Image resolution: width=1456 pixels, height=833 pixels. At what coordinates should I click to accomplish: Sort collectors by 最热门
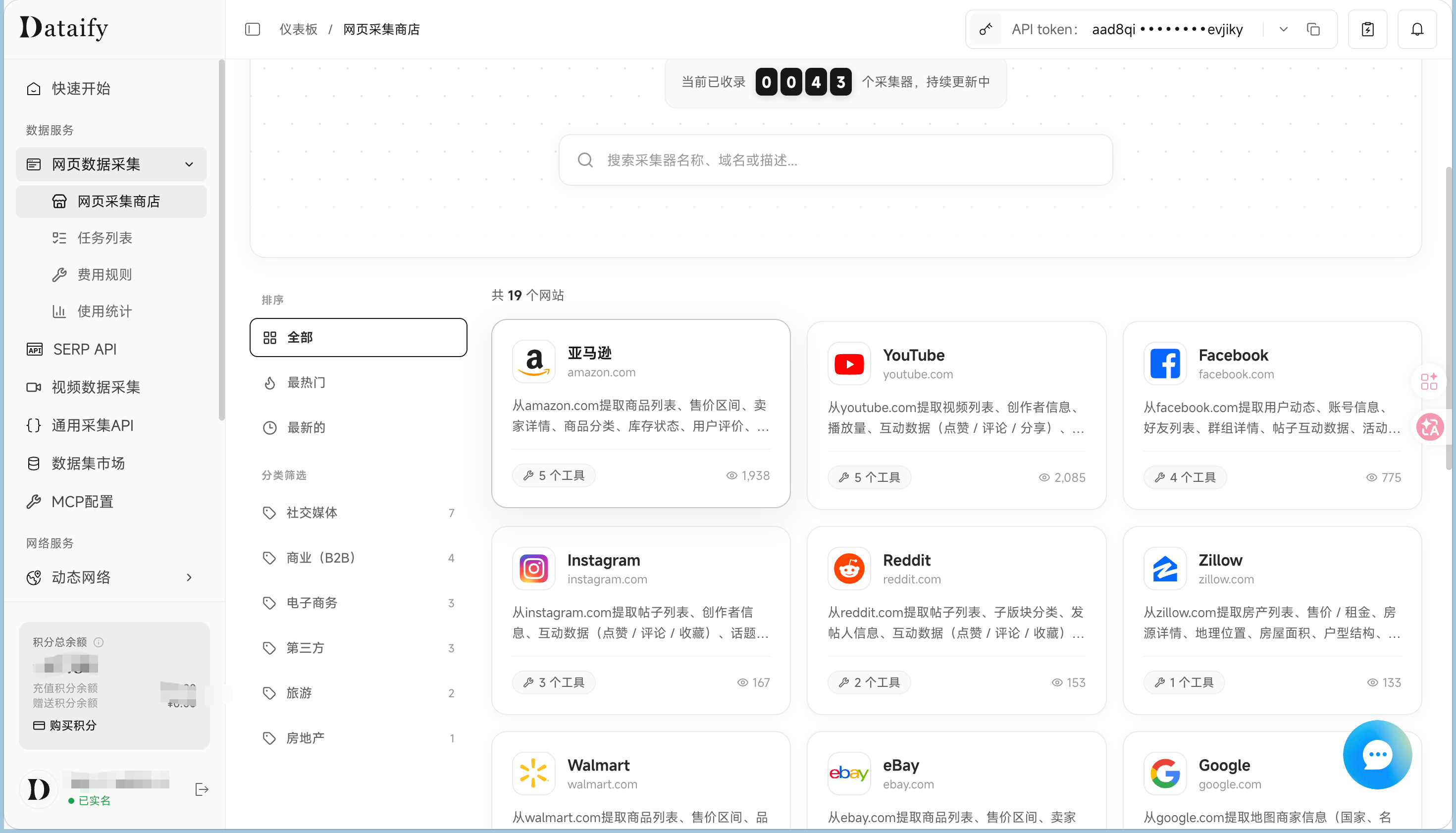(358, 383)
